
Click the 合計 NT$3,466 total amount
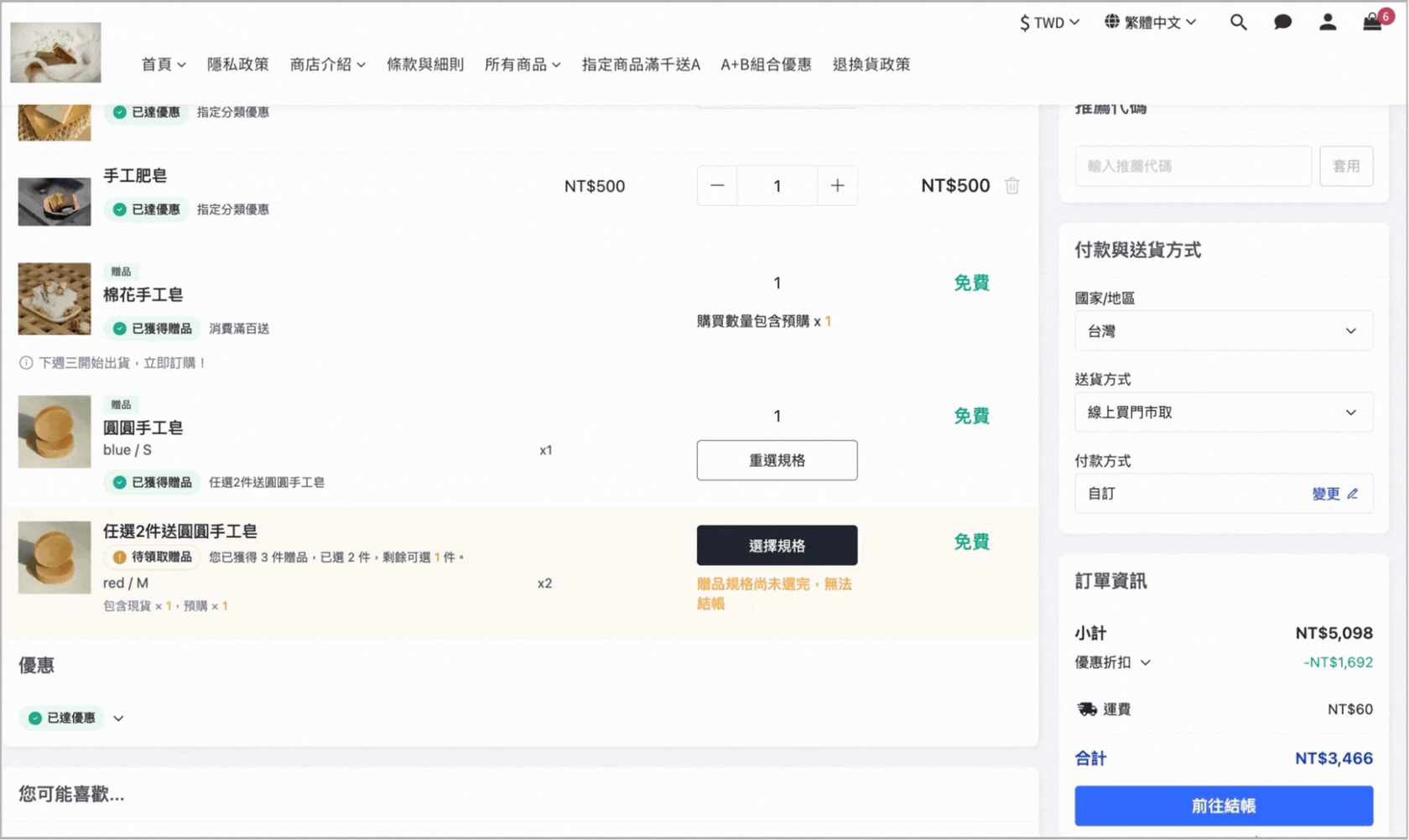click(1334, 759)
